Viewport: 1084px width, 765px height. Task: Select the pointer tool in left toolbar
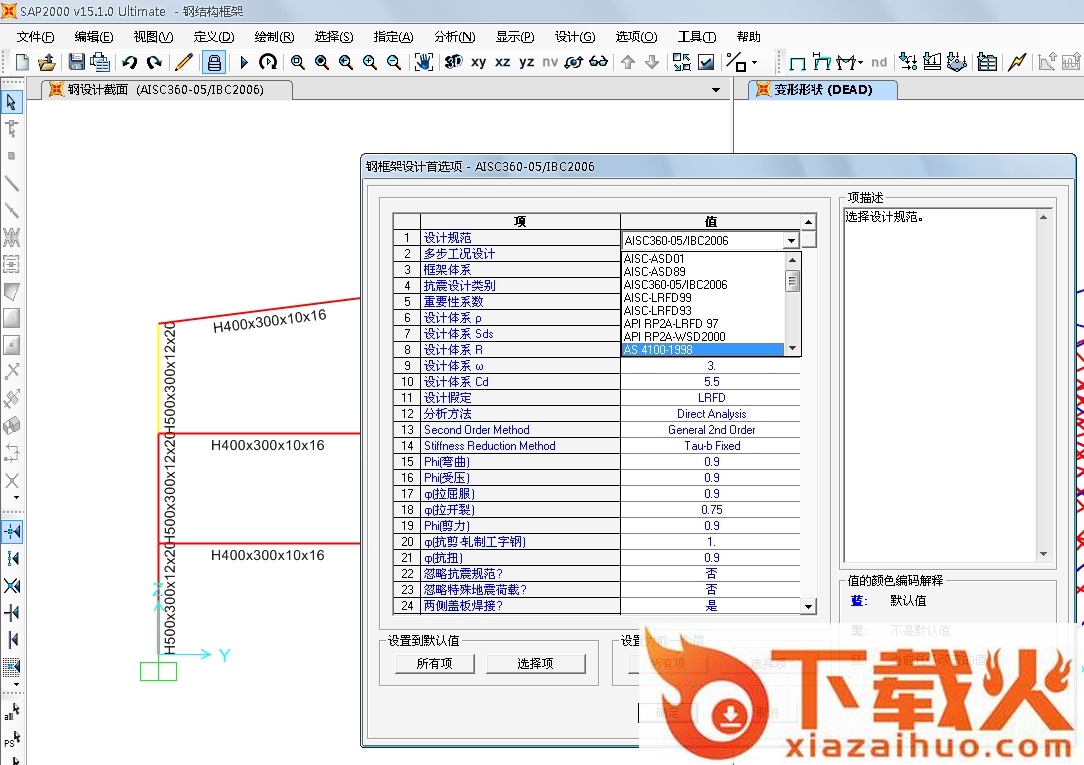[12, 102]
